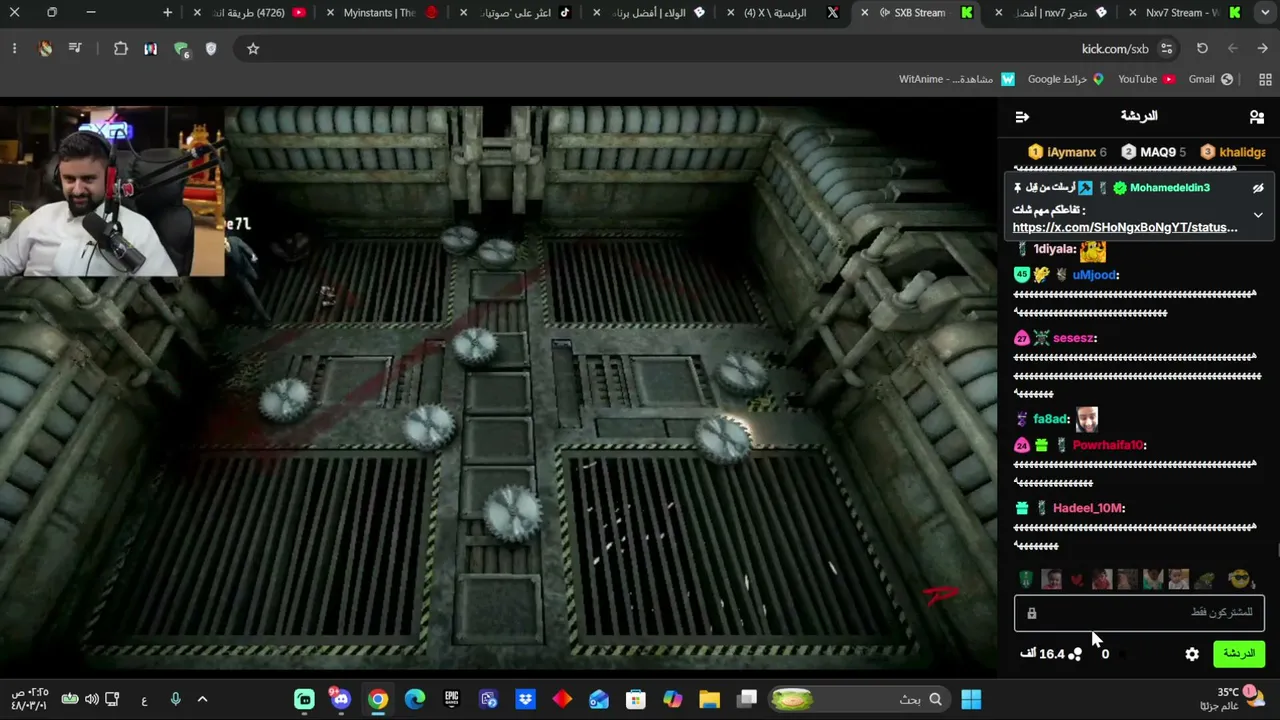Click the green chat send button
The height and width of the screenshot is (720, 1280).
tap(1239, 654)
